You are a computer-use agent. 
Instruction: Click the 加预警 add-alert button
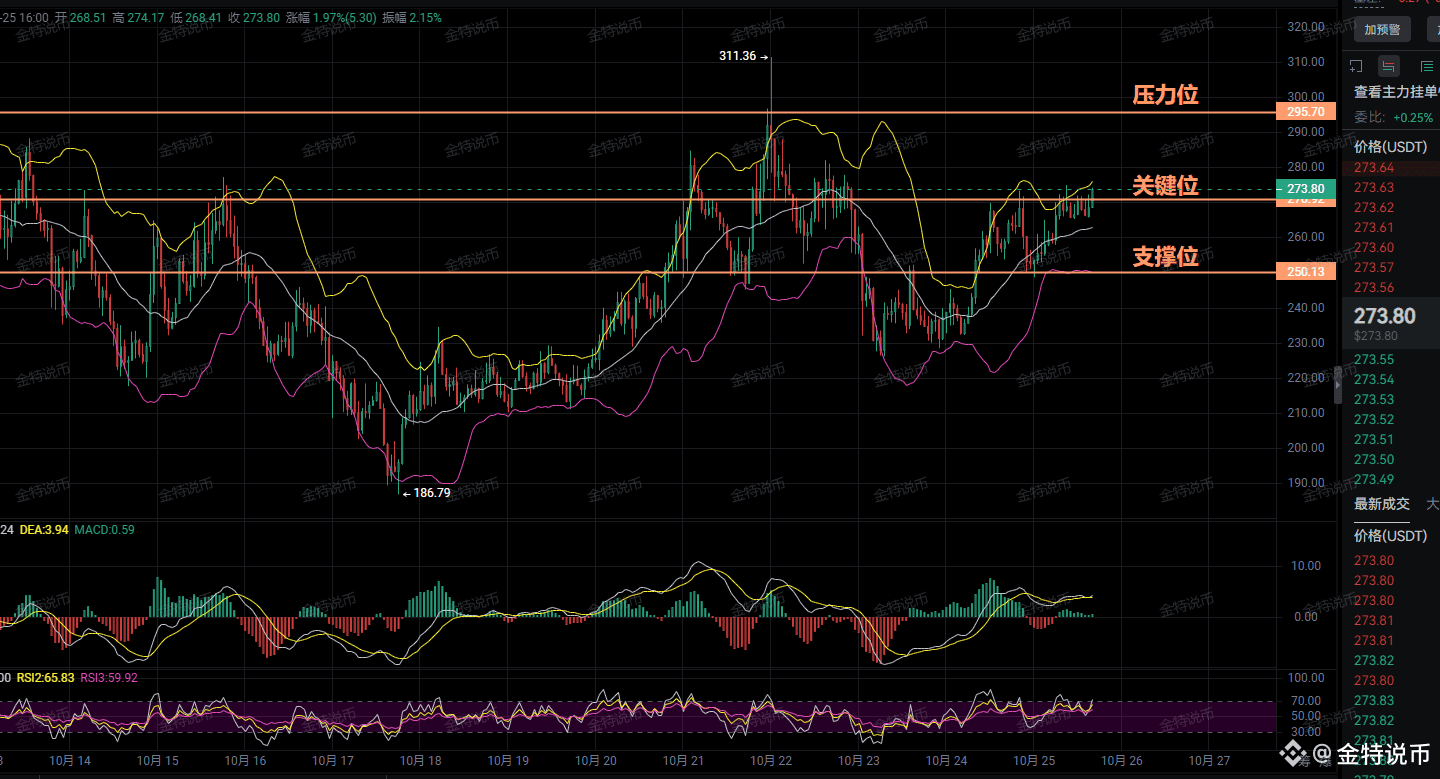(1382, 29)
